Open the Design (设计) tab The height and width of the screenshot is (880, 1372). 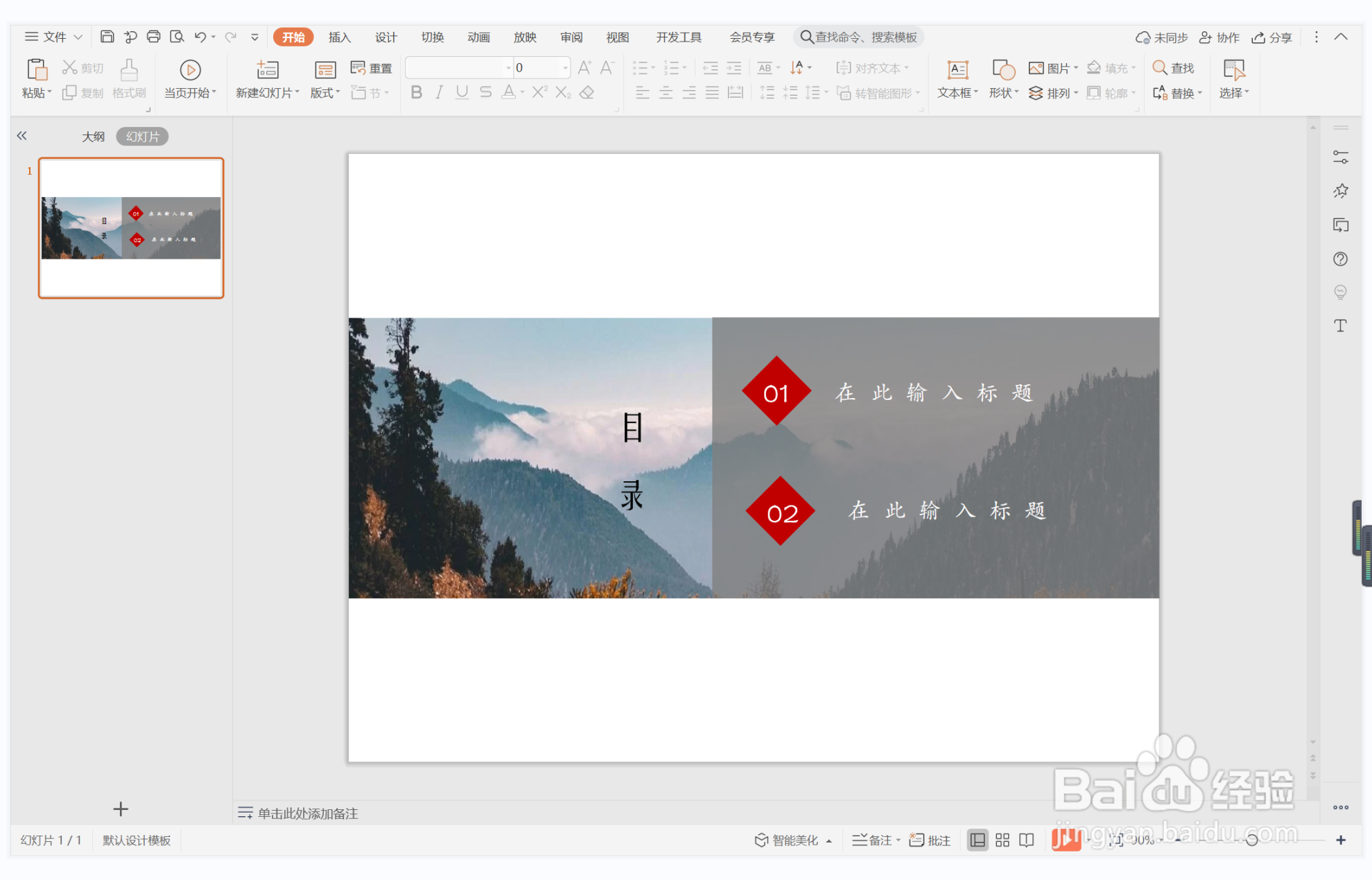[385, 37]
